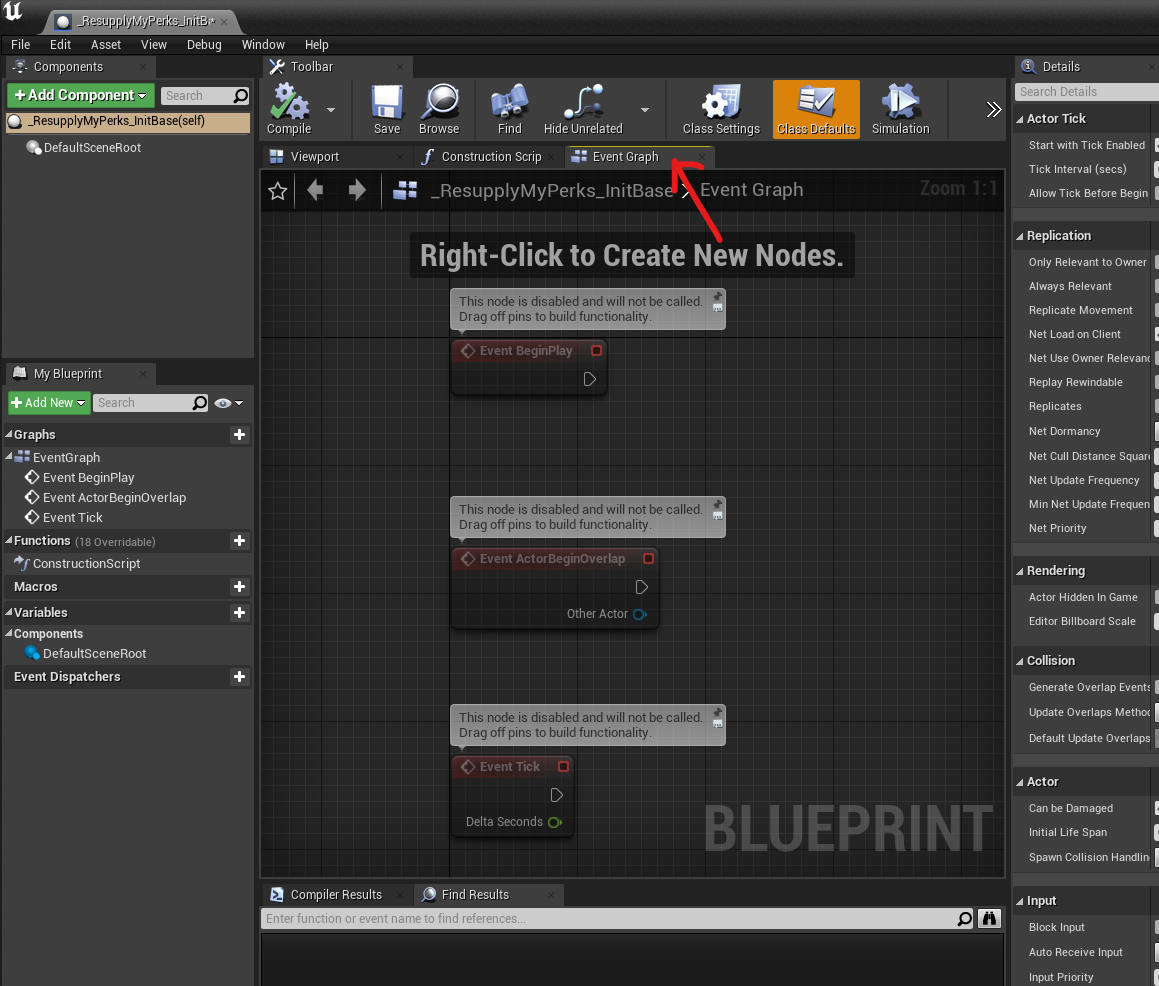Click Delta Seconds output pin
Image resolution: width=1159 pixels, height=986 pixels.
coord(555,822)
